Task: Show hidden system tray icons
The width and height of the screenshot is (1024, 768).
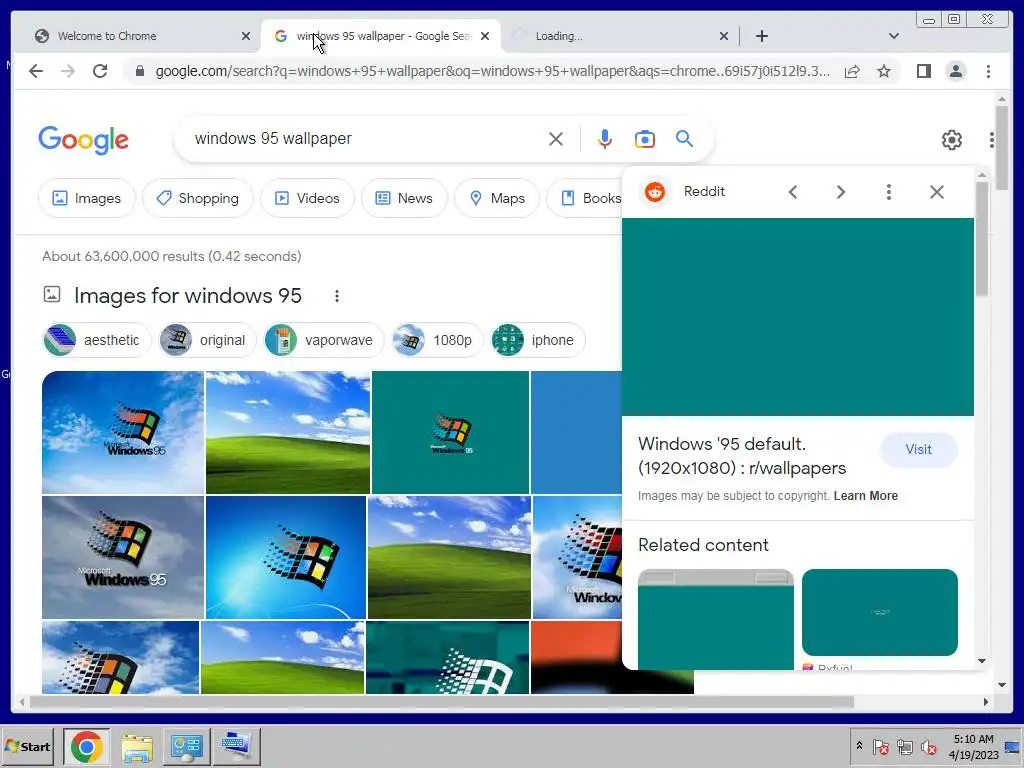Action: click(x=859, y=746)
